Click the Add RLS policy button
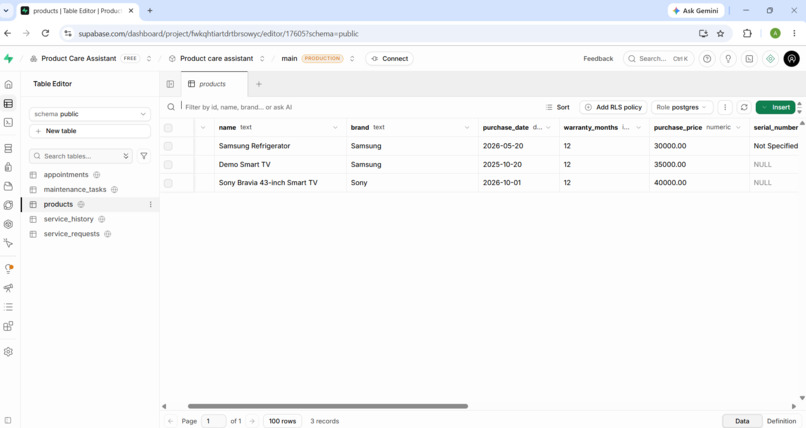Image resolution: width=806 pixels, height=428 pixels. [x=613, y=107]
